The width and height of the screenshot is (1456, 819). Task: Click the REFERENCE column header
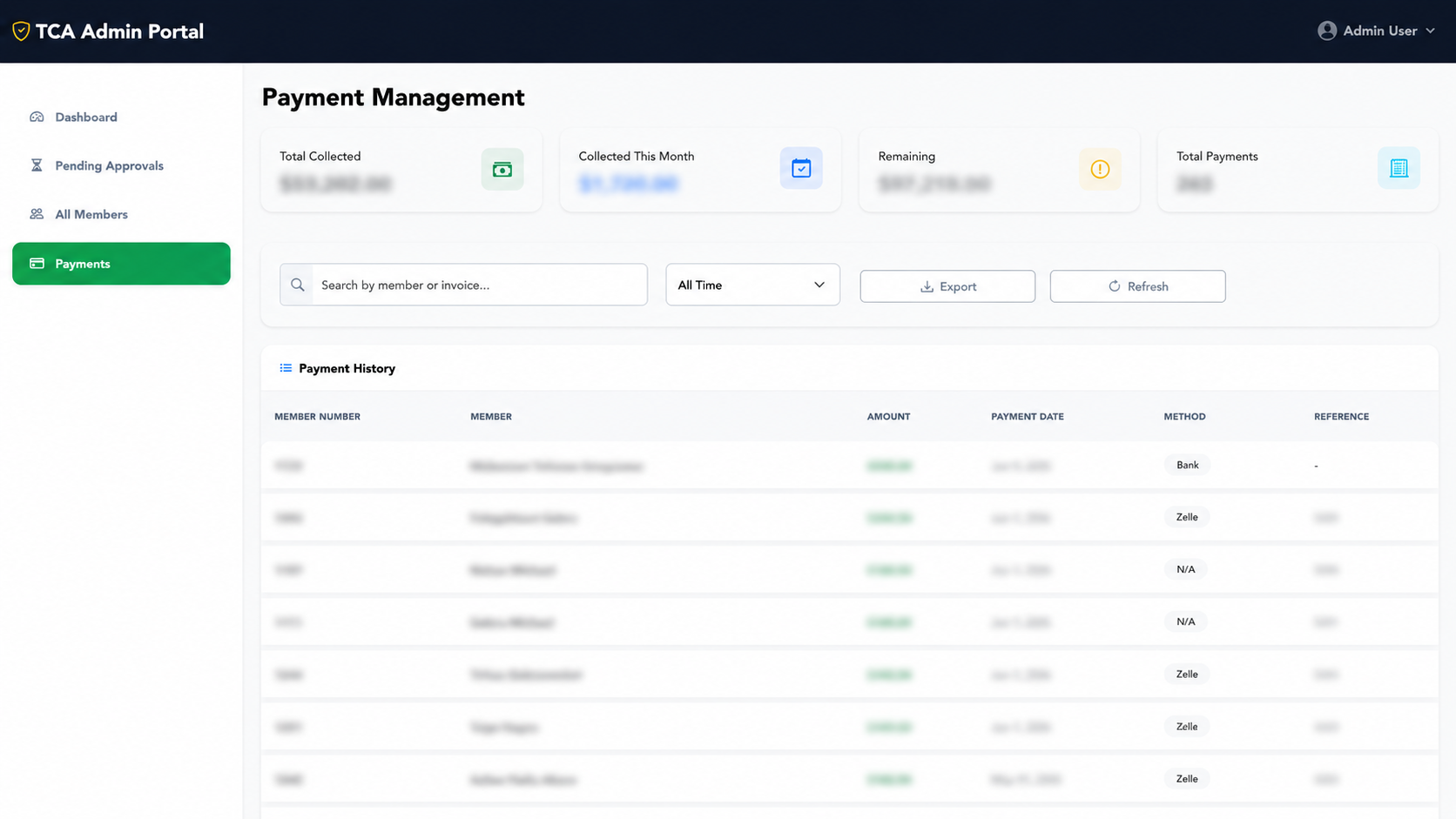click(x=1341, y=417)
